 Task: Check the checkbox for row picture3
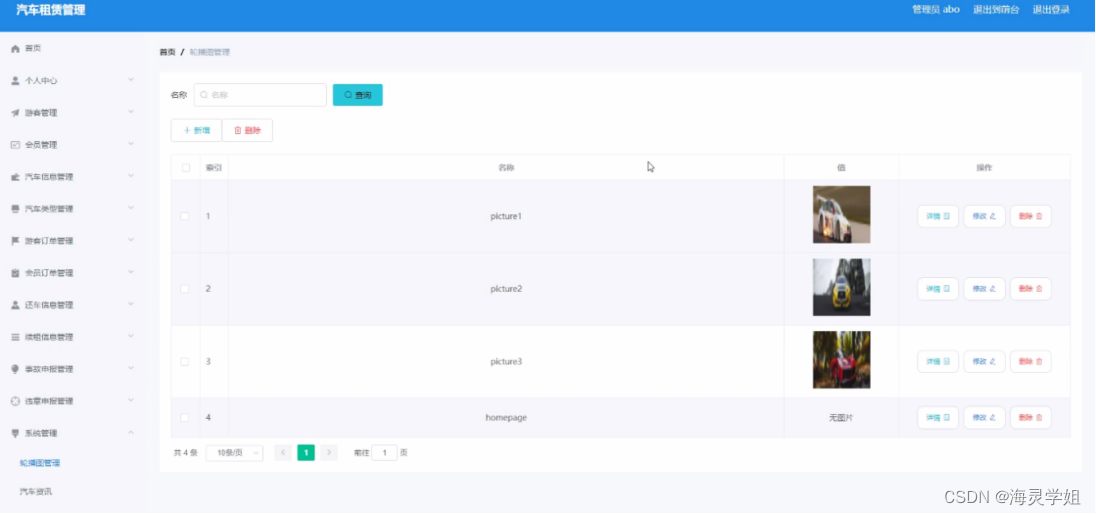(x=185, y=361)
